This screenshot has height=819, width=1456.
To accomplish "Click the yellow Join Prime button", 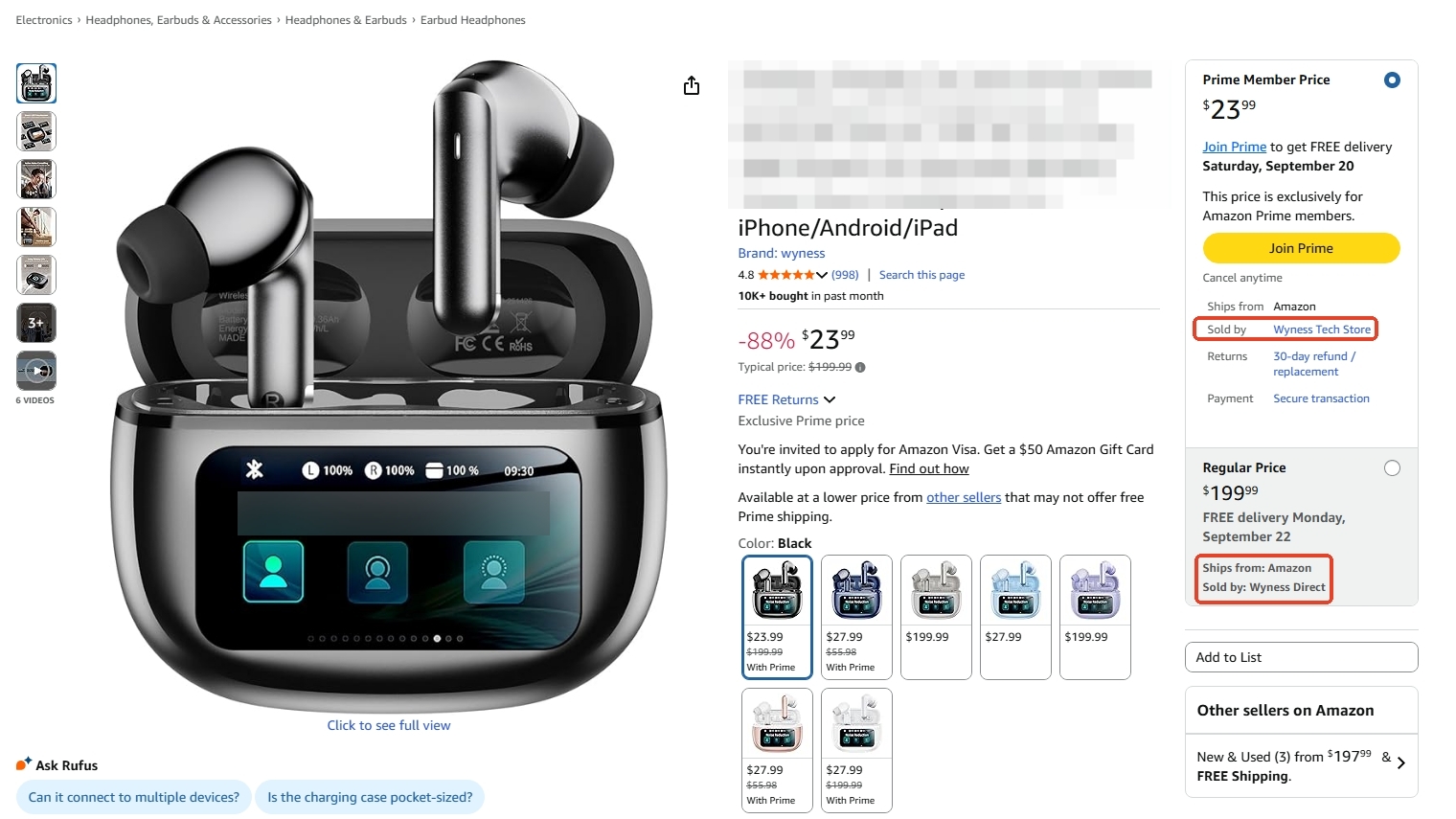I will point(1301,248).
